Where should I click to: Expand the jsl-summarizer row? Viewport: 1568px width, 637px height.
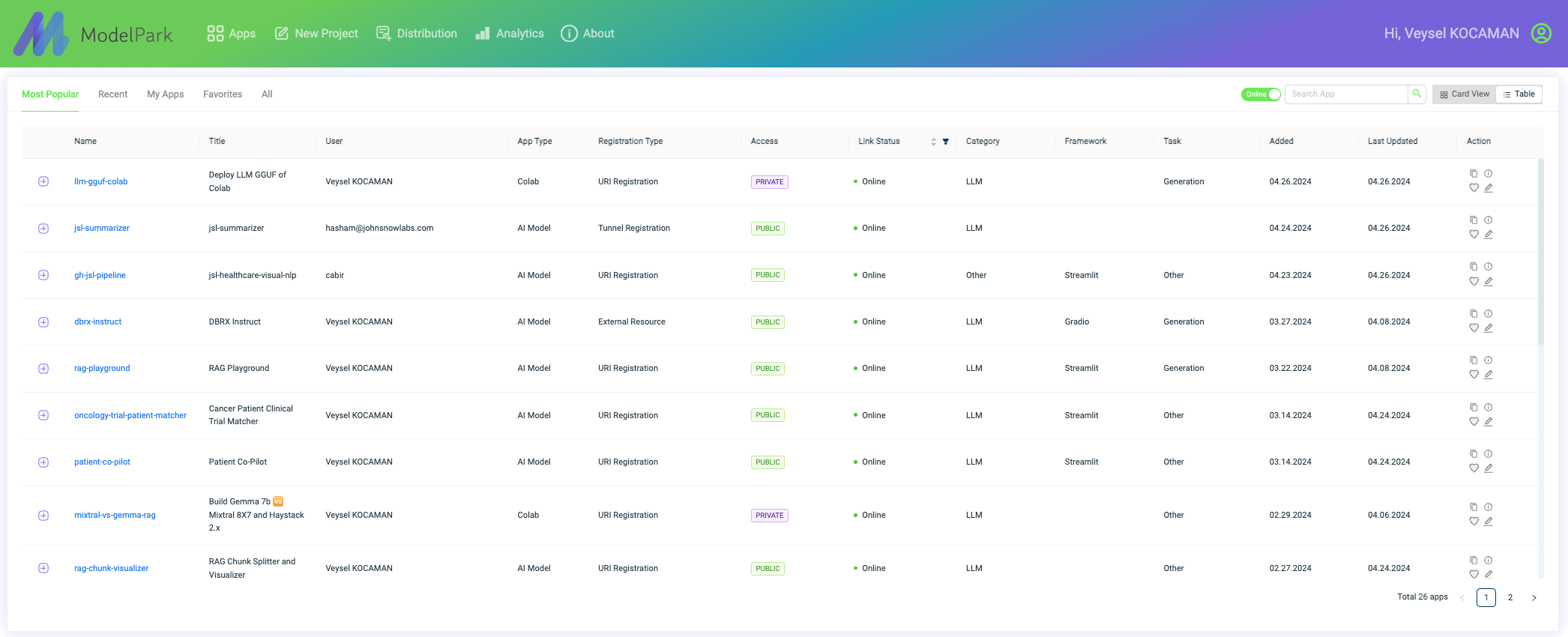(x=43, y=229)
